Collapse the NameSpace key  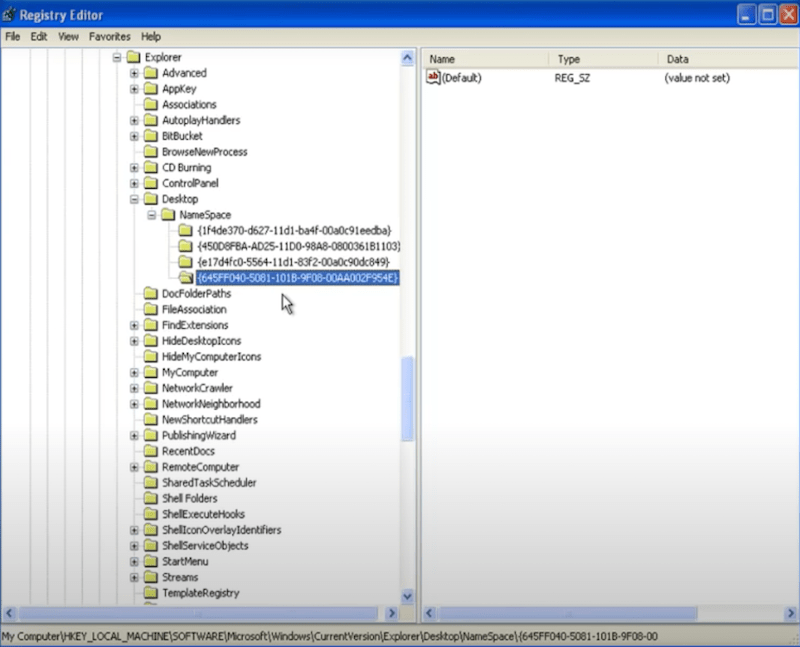coord(152,215)
